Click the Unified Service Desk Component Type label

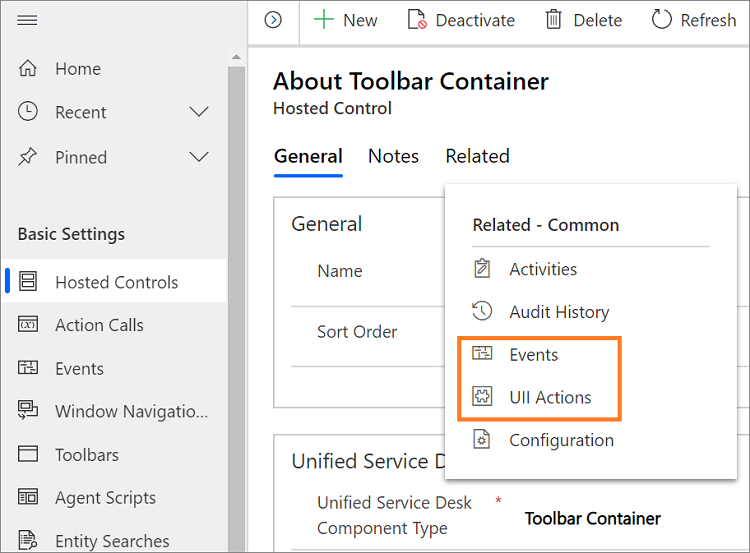[x=394, y=515]
